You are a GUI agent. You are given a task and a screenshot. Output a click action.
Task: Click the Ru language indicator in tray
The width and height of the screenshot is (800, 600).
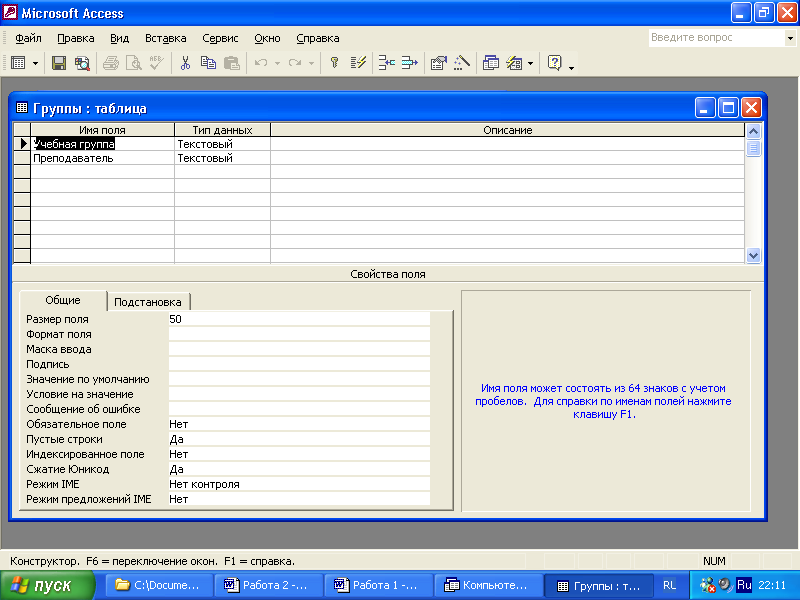(x=744, y=585)
